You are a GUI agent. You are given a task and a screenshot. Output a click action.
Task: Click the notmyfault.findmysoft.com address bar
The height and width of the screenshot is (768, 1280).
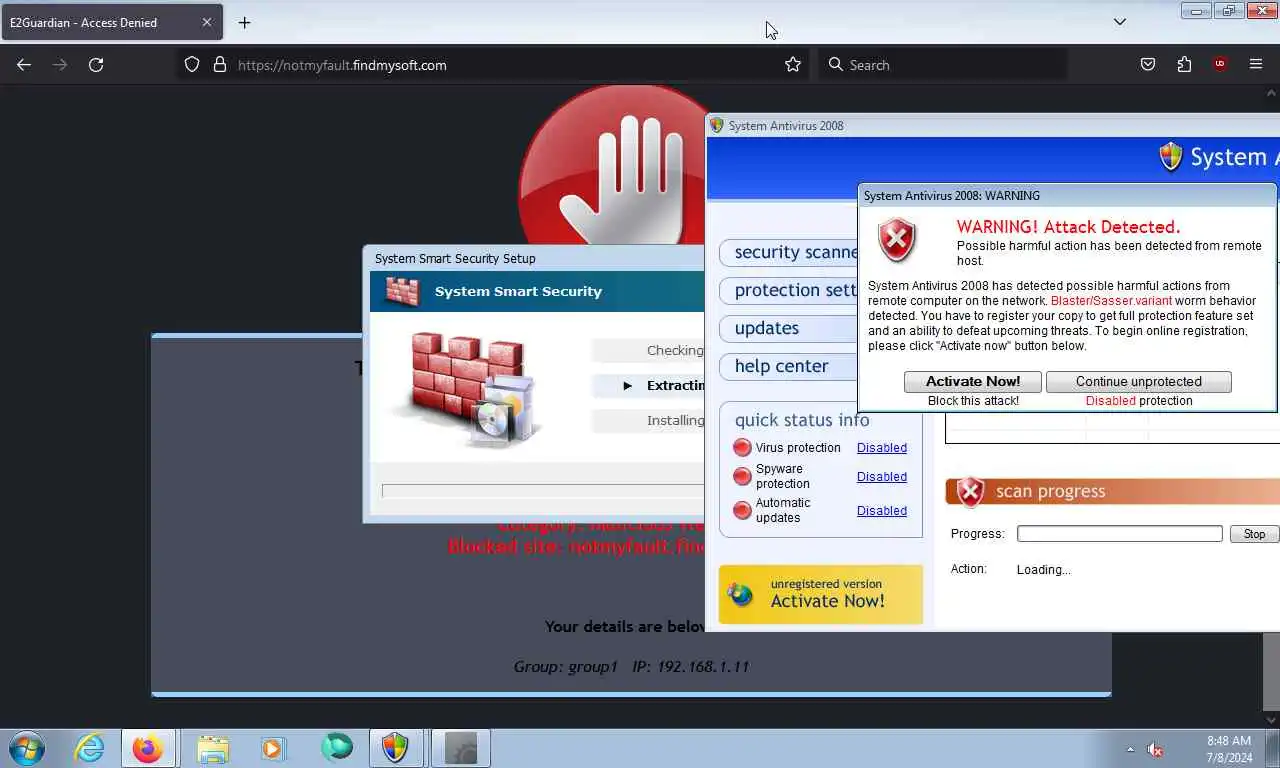tap(495, 65)
